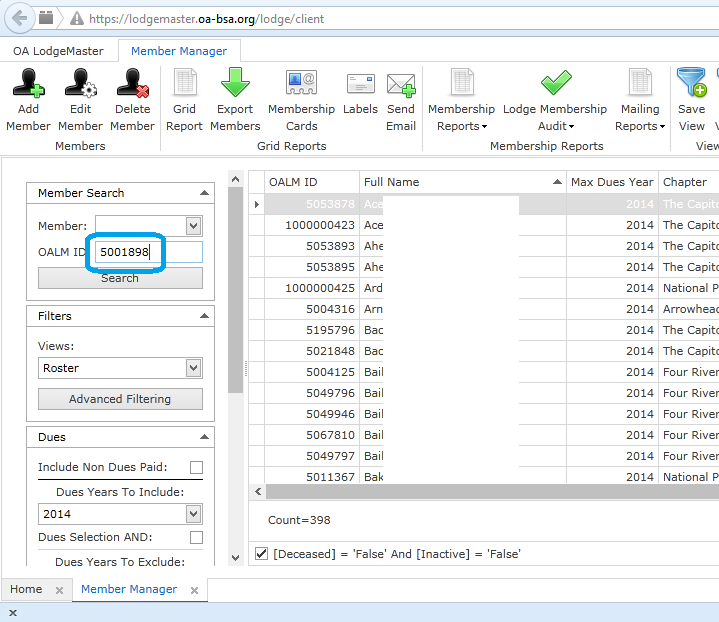
Task: Collapse the Member Search panel
Action: pos(205,193)
